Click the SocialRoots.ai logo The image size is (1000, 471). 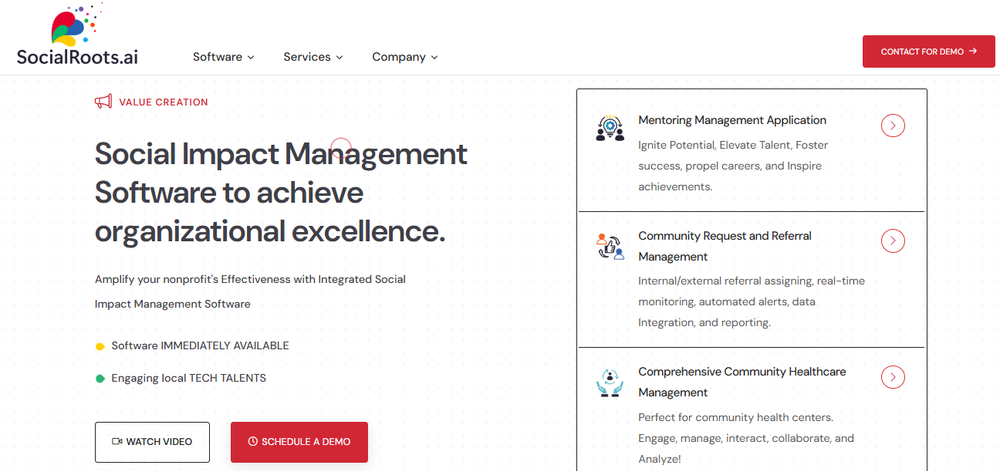pos(77,38)
